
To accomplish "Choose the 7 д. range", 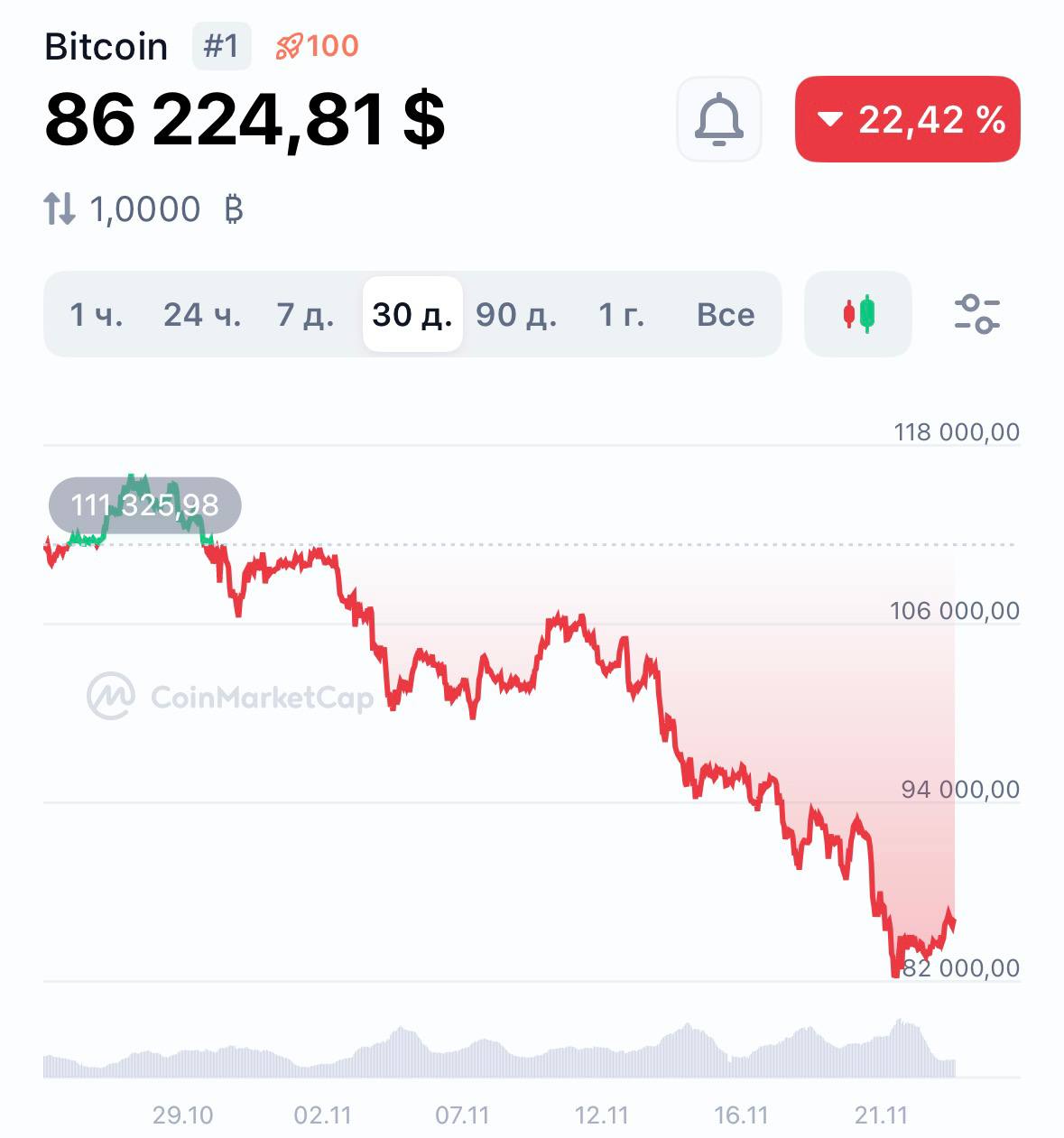I will click(x=305, y=314).
